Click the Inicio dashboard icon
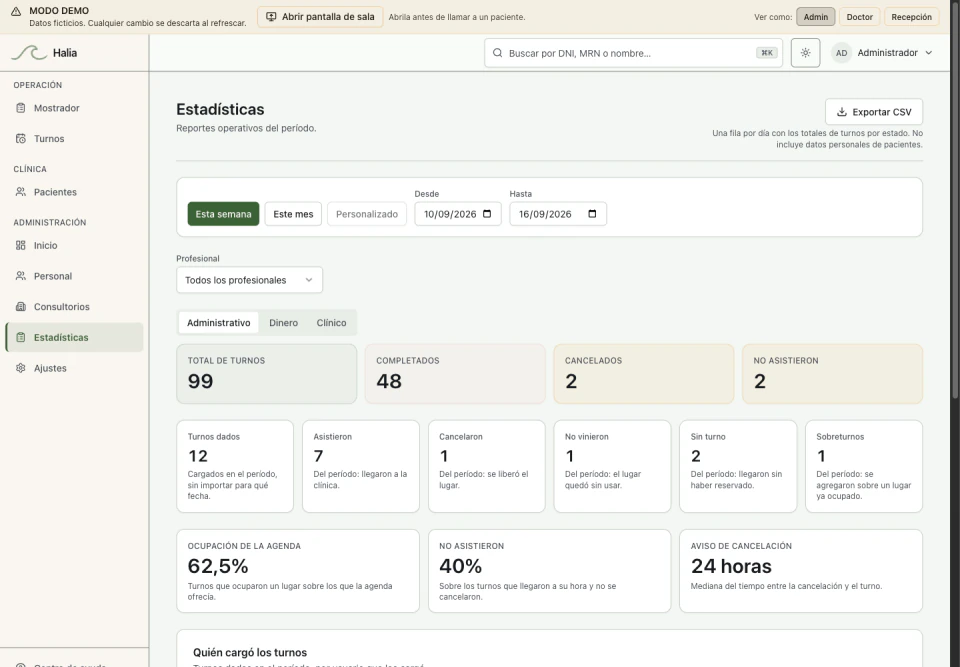The image size is (960, 667). (21, 245)
